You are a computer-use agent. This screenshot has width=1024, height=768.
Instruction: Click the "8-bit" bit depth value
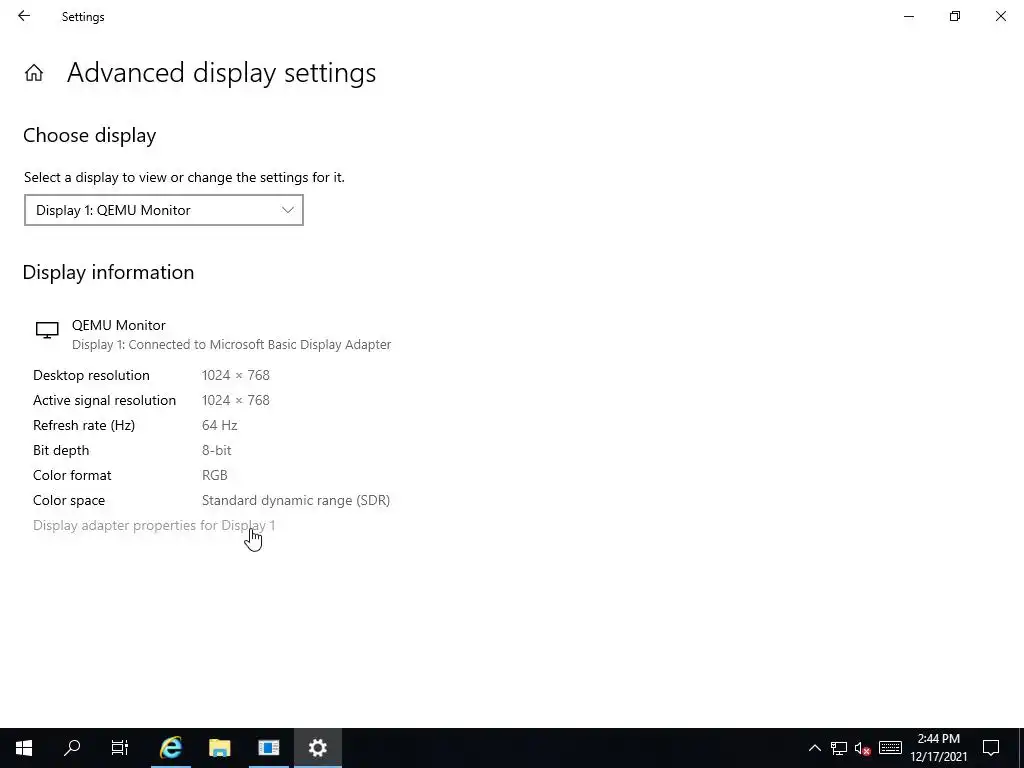click(x=216, y=450)
